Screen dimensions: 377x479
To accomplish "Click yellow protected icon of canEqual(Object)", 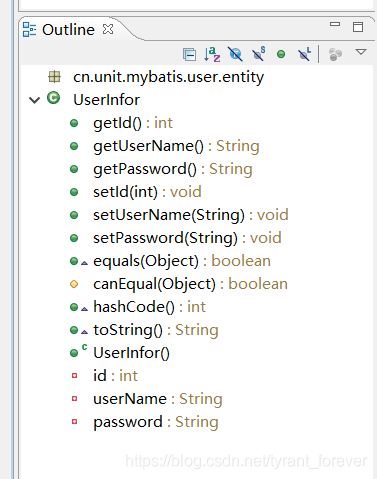I will (x=74, y=284).
